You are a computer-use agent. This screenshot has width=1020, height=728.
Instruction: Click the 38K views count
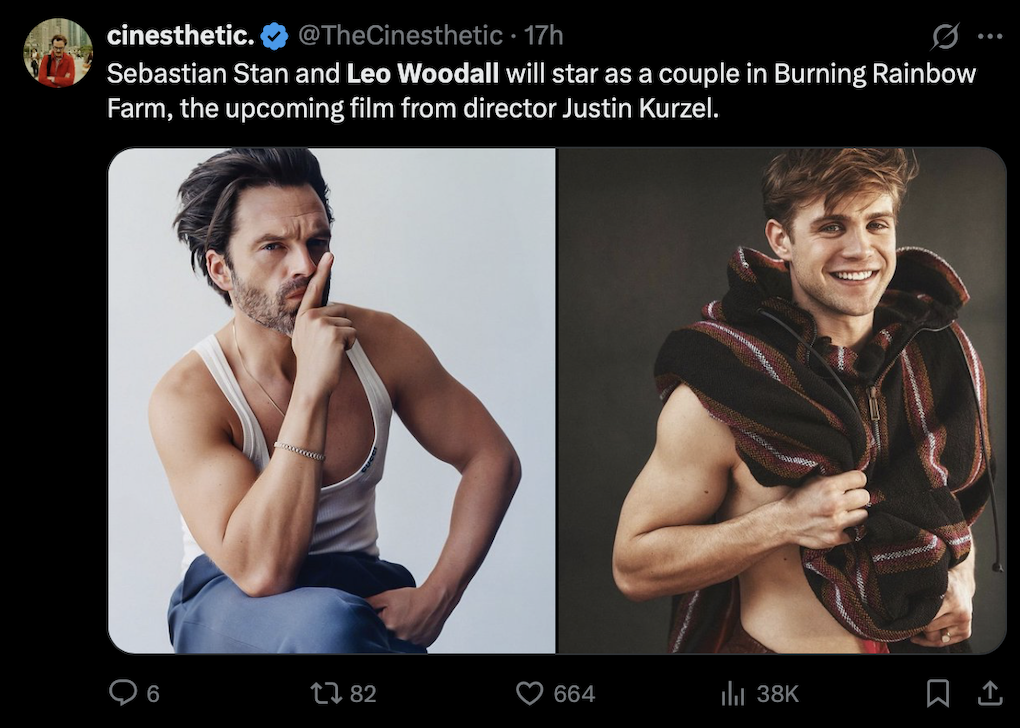[777, 693]
